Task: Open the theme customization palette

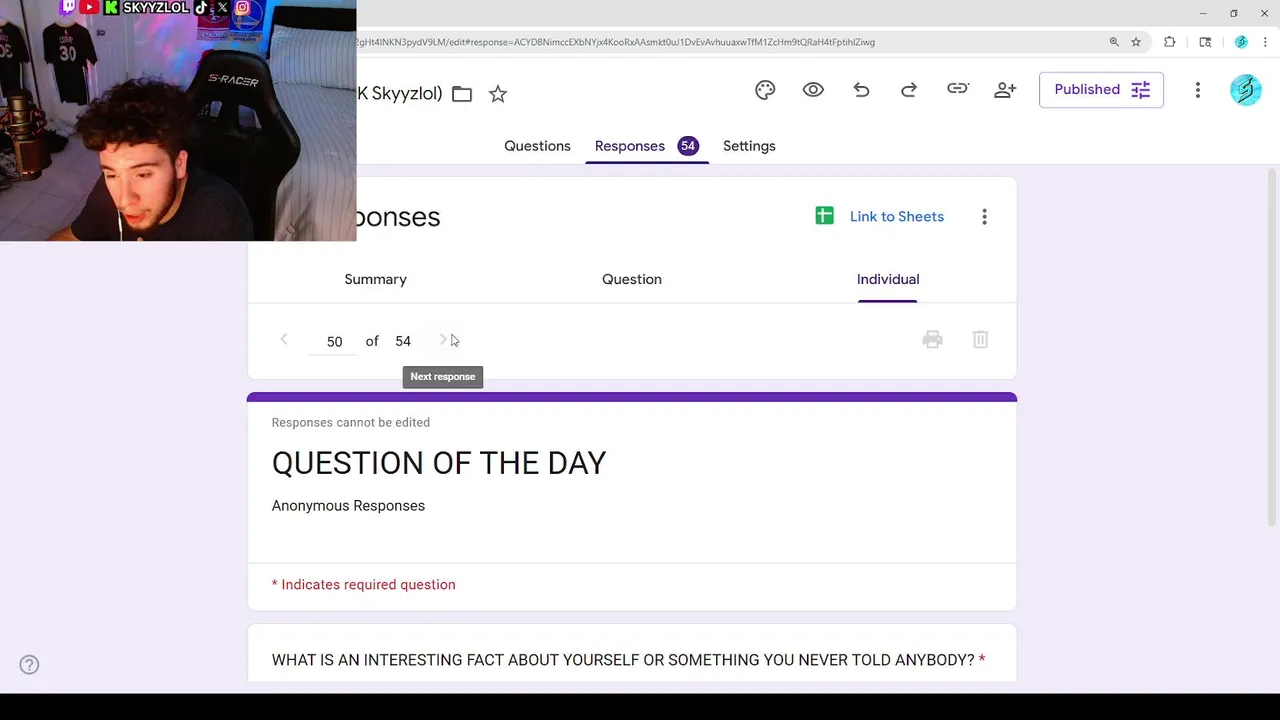Action: (x=765, y=90)
